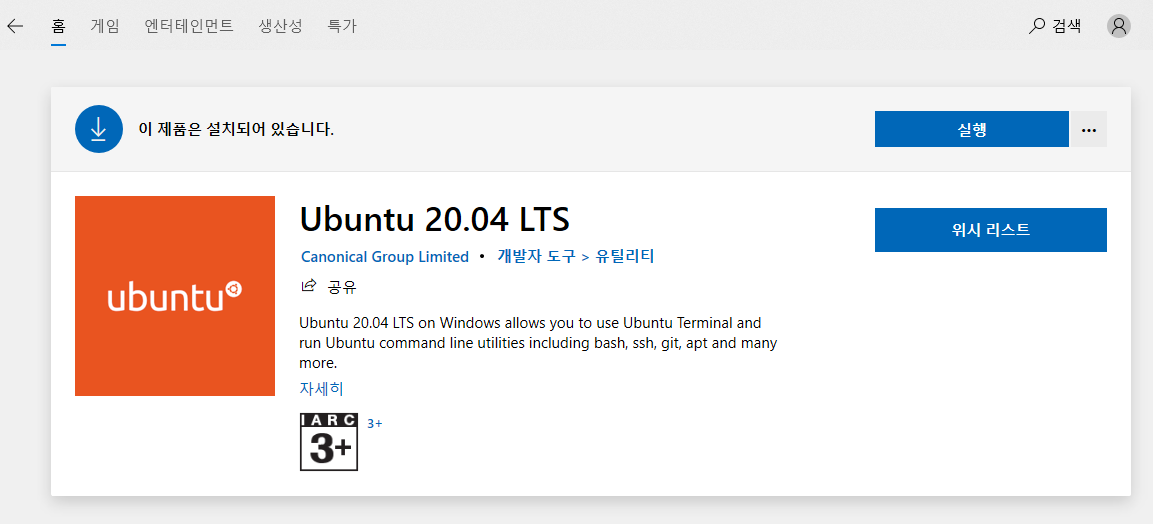Image resolution: width=1153 pixels, height=524 pixels.
Task: Open Canonical Group Limited publisher link
Action: click(385, 256)
